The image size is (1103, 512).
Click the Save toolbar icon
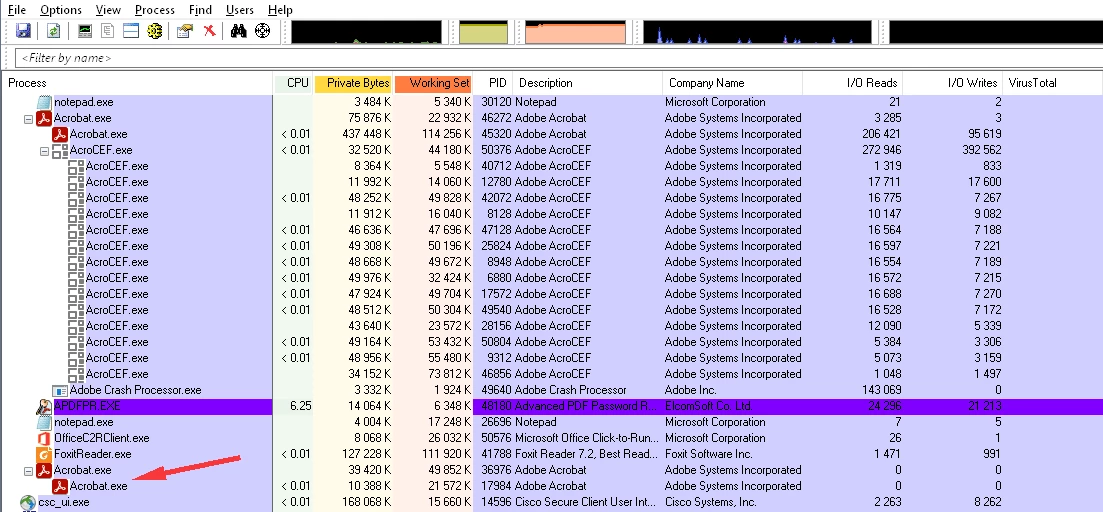[23, 31]
